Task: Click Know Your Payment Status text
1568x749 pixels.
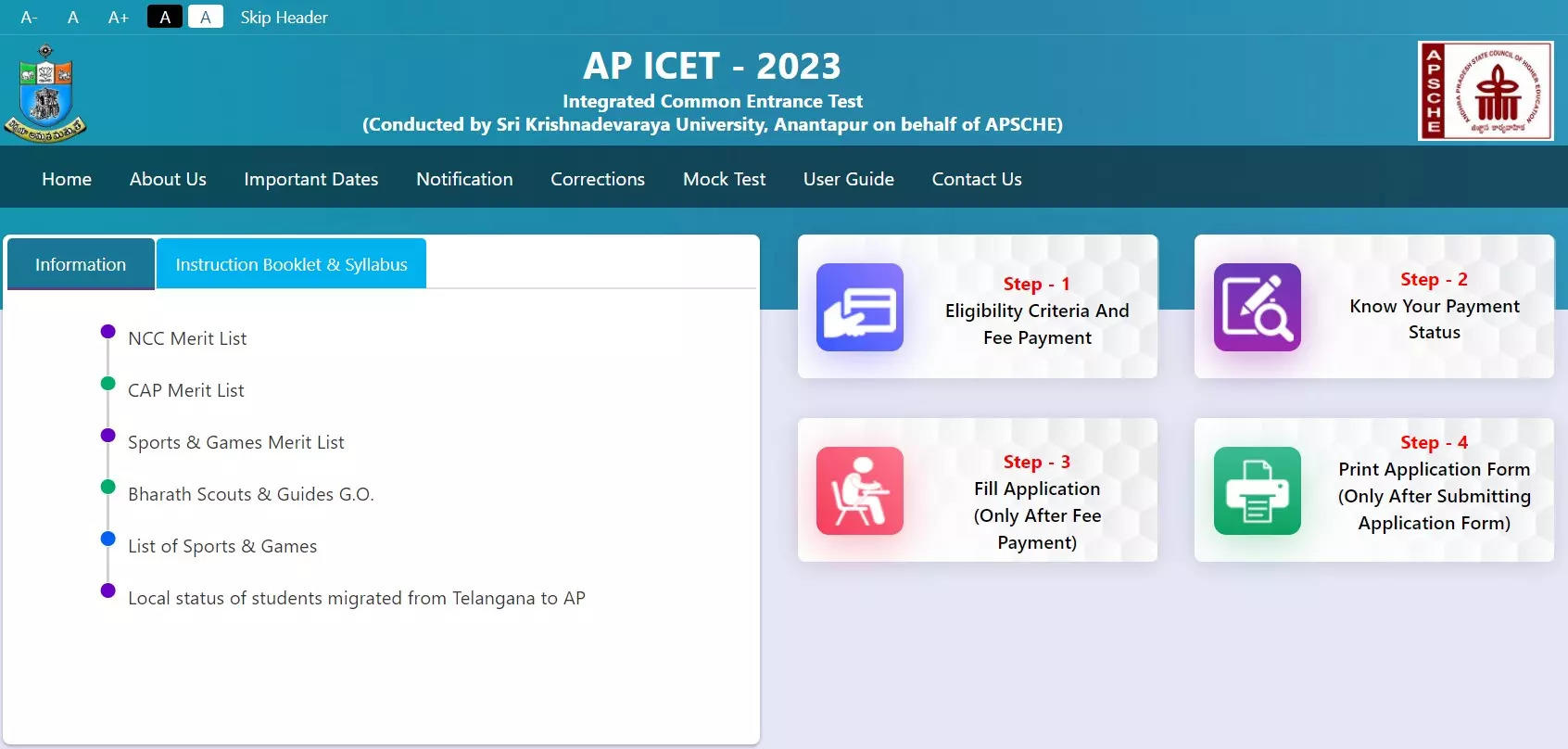Action: [x=1435, y=319]
